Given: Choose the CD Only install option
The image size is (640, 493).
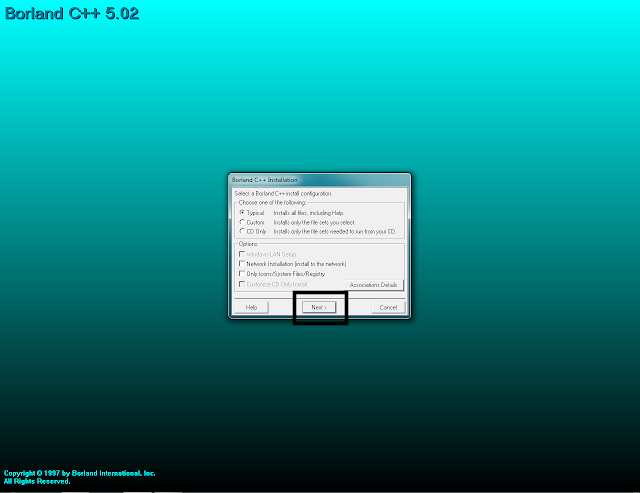Looking at the screenshot, I should click(242, 231).
